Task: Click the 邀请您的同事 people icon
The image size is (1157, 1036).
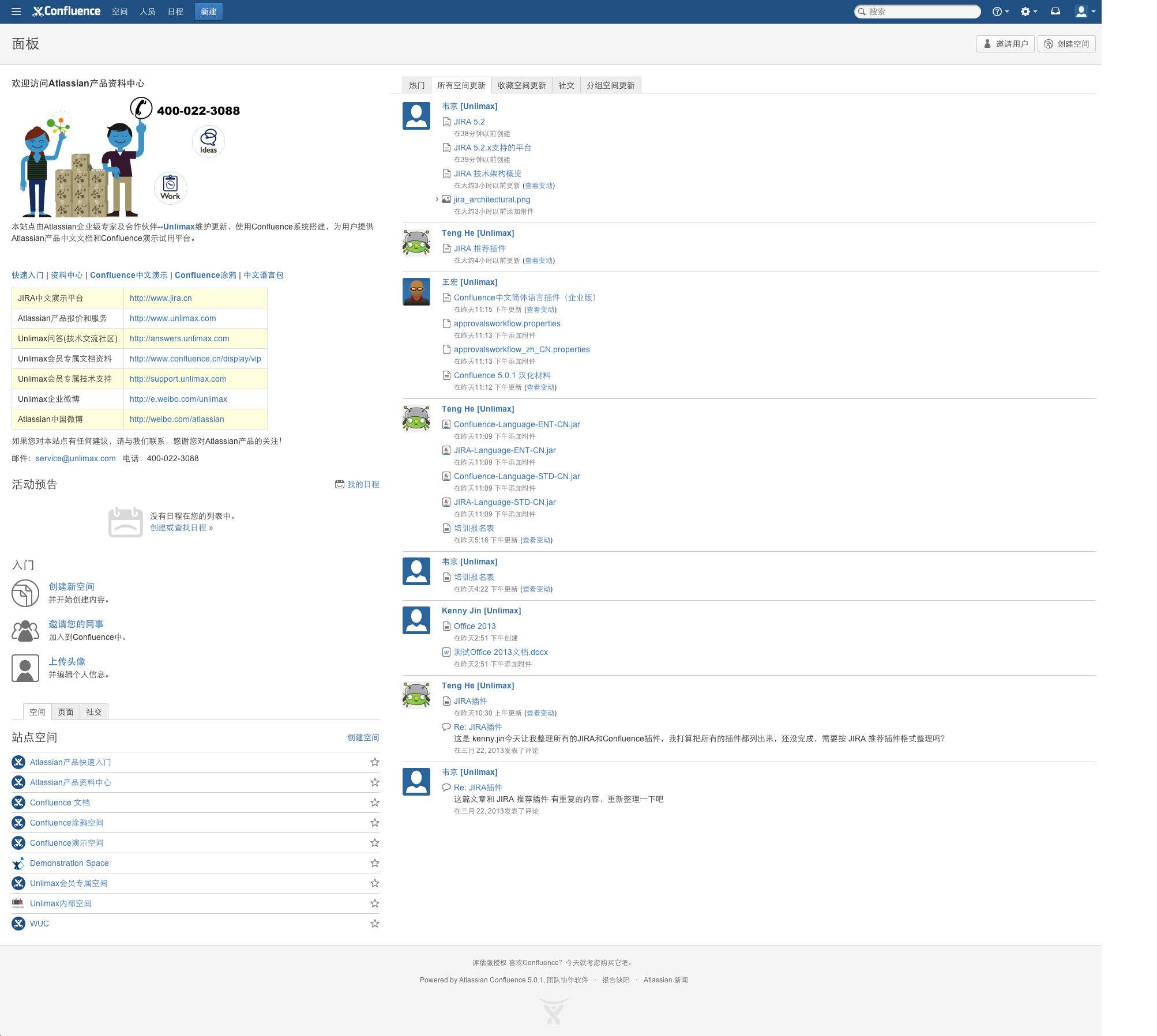Action: pos(25,631)
